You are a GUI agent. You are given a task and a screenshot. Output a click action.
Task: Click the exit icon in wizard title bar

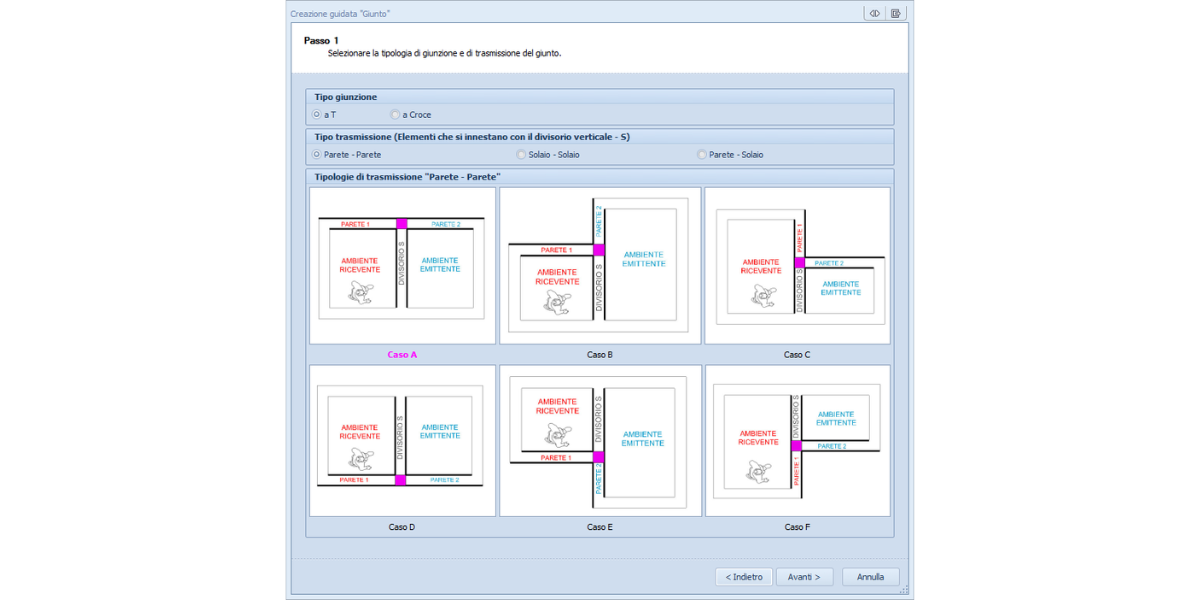896,13
